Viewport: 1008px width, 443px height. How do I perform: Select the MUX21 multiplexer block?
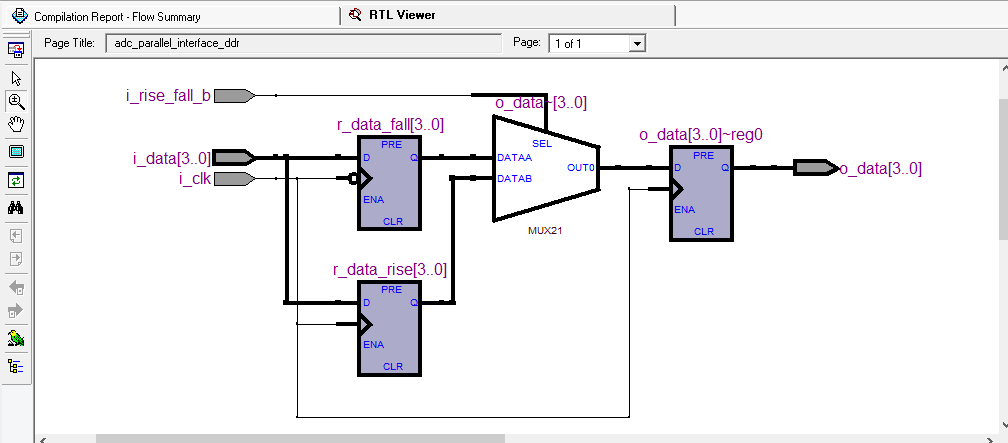point(546,168)
